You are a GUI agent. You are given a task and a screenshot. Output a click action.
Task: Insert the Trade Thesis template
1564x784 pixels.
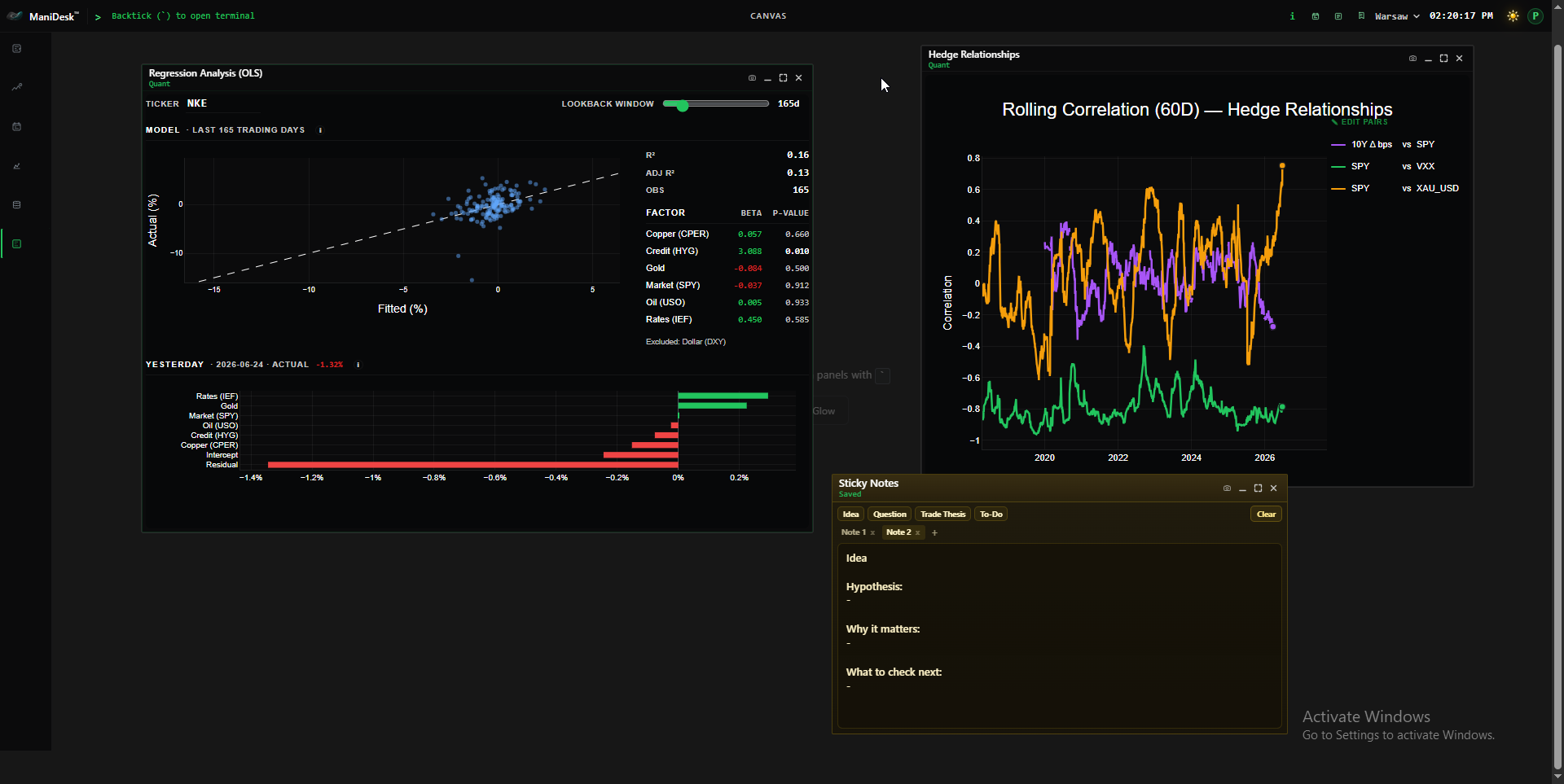click(x=942, y=515)
